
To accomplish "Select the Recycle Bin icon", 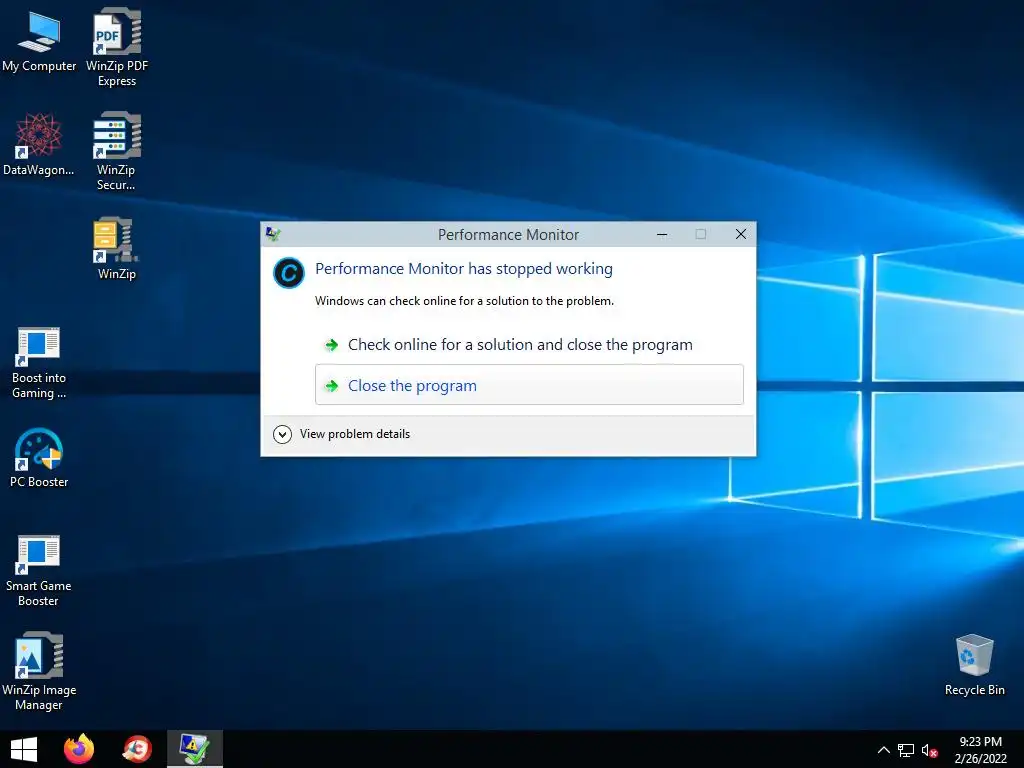I will coord(974,665).
